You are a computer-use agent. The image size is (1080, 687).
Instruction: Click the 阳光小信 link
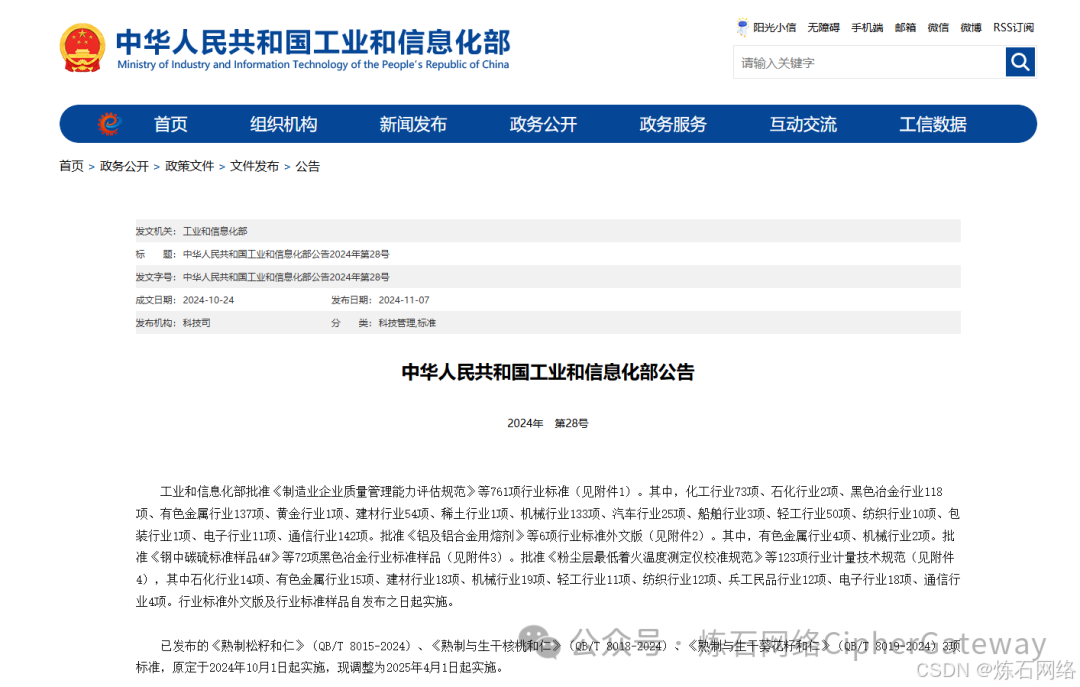tap(775, 28)
